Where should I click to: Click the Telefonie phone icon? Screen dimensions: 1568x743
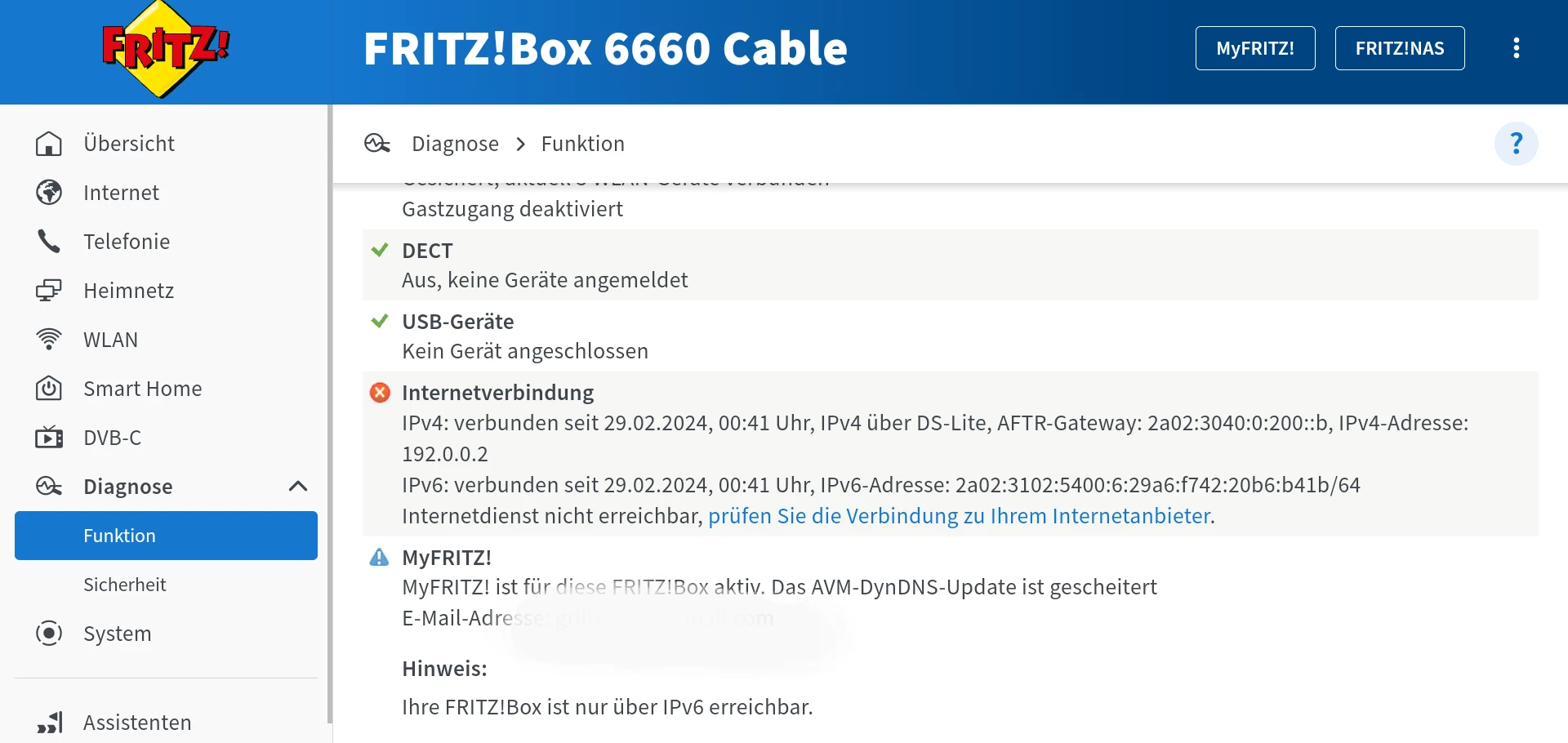49,242
